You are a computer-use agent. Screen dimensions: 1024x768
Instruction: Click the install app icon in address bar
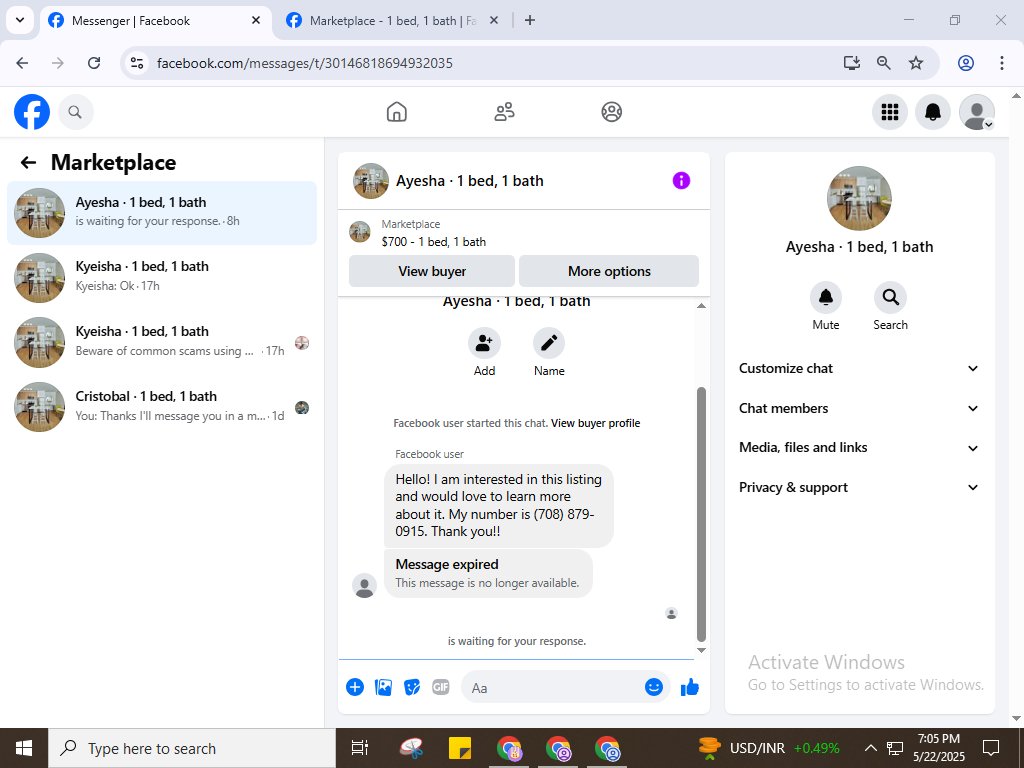(851, 63)
